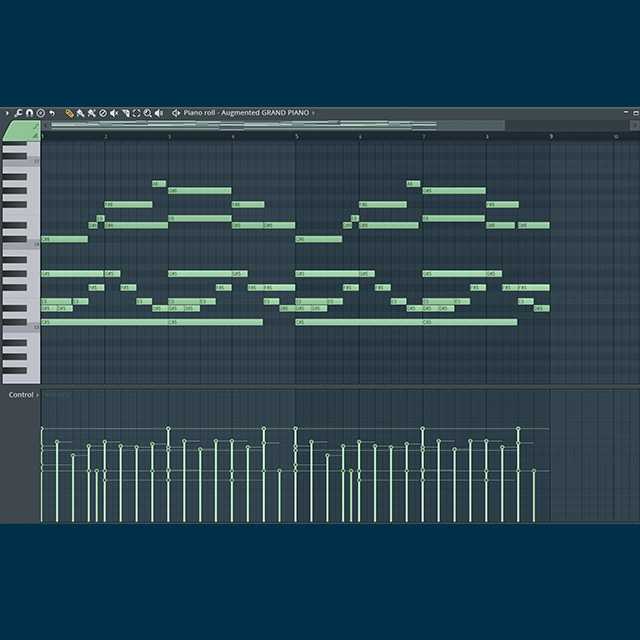The image size is (640, 640).
Task: Toggle the Playback speaker tool
Action: tap(158, 113)
